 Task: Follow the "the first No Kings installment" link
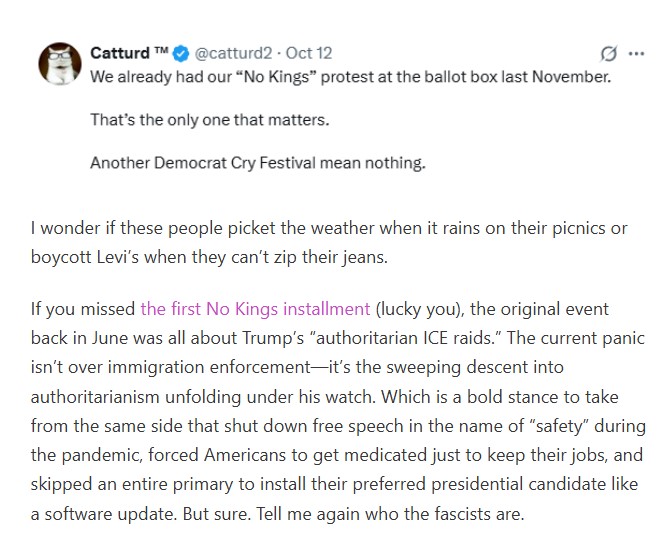tap(255, 308)
